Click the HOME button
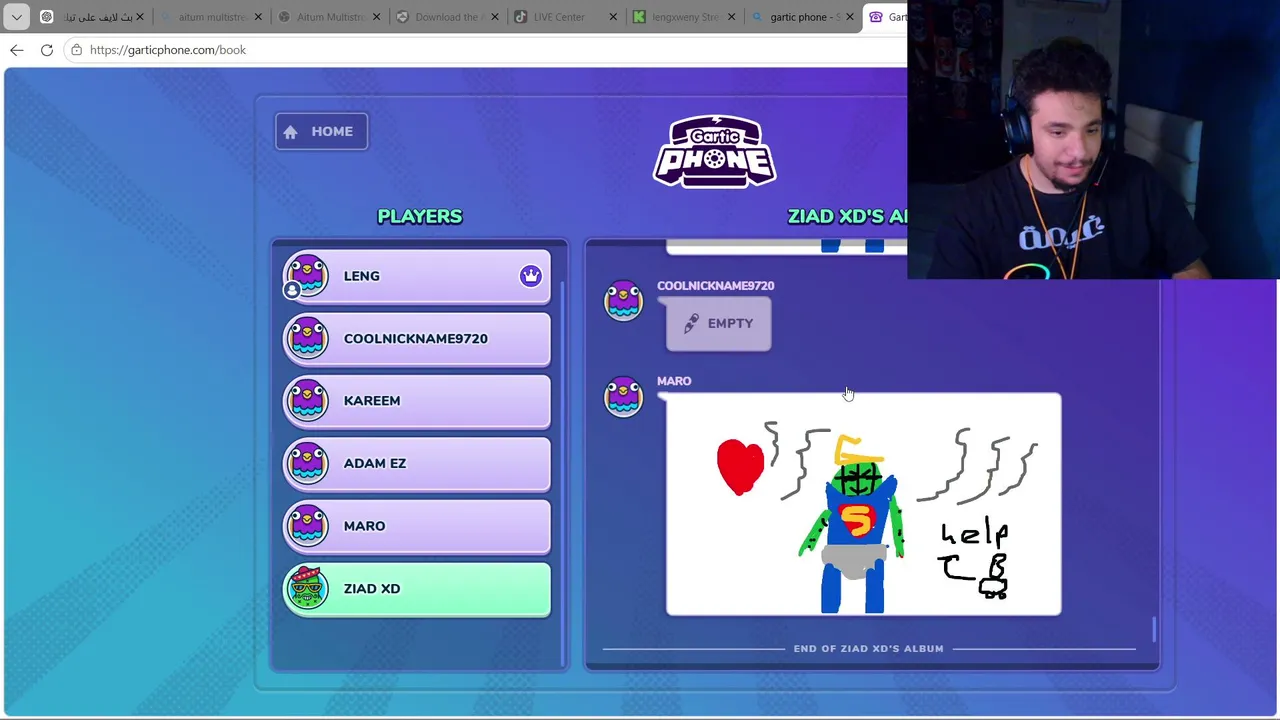The width and height of the screenshot is (1280, 720). pos(321,131)
